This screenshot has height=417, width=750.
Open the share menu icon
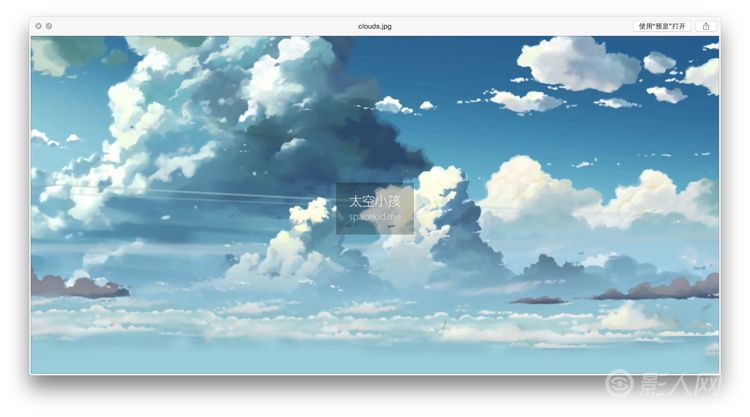coord(706,26)
